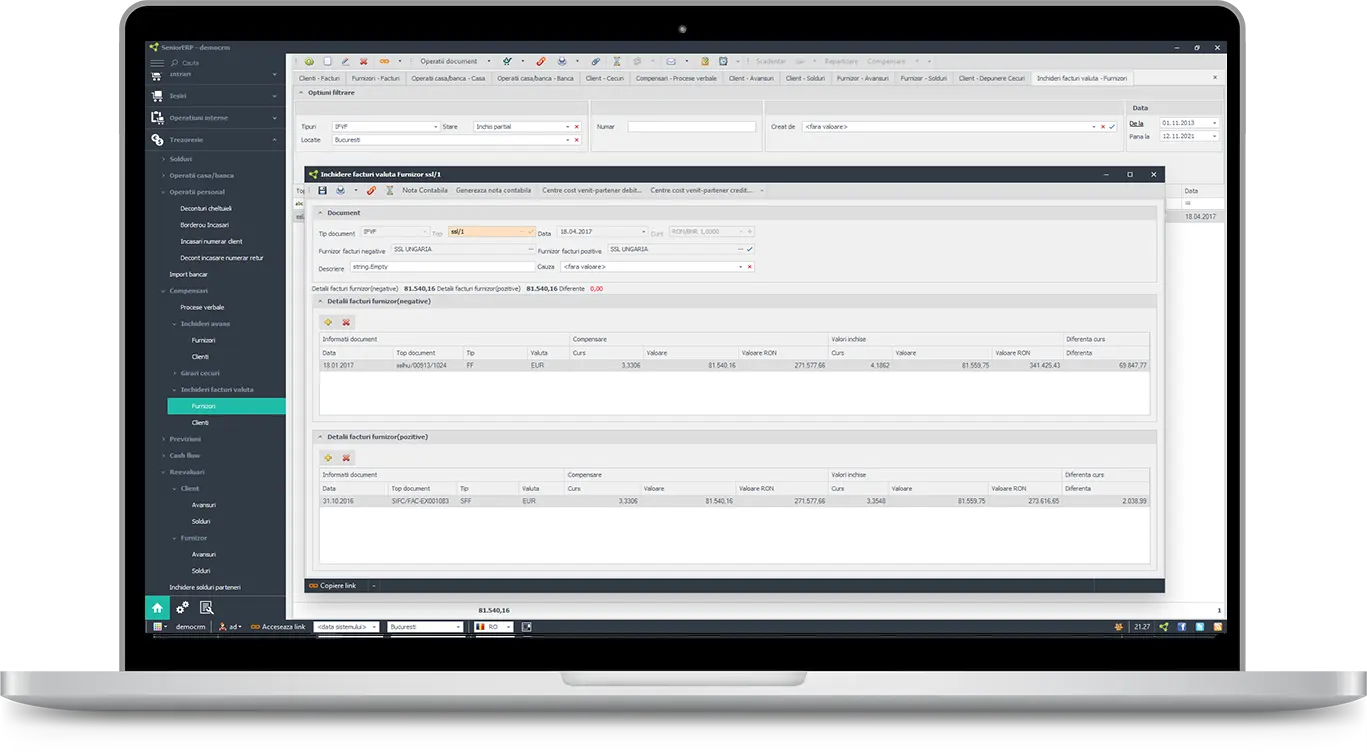Select Procese verbale under Compensari
Image resolution: width=1367 pixels, height=753 pixels.
tap(202, 307)
